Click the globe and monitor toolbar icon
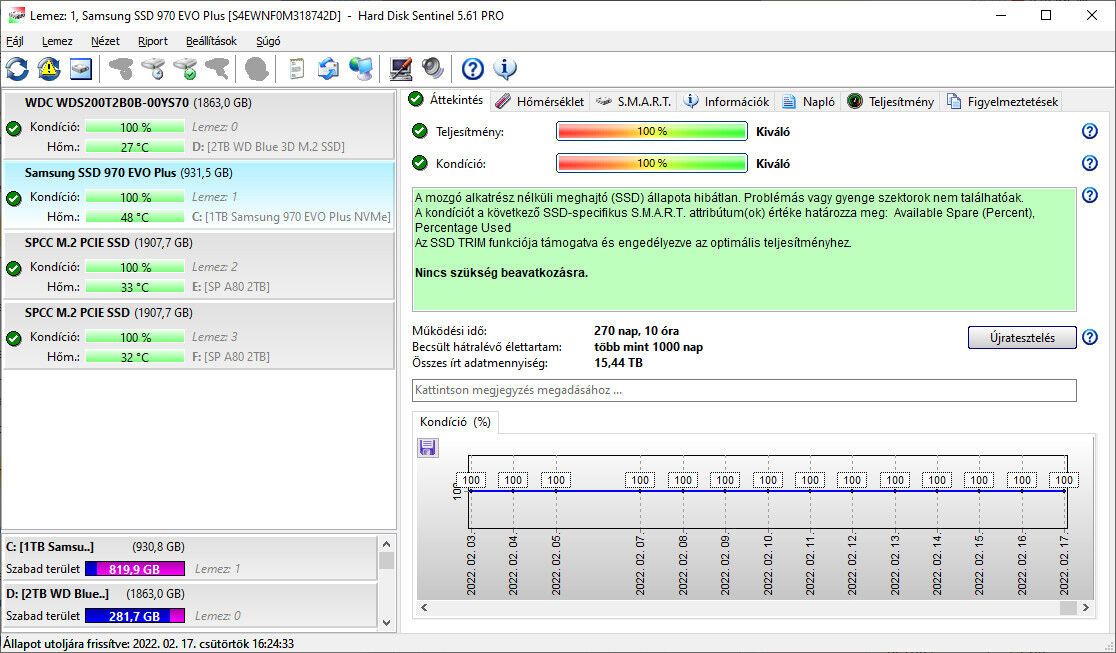The height and width of the screenshot is (653, 1116). click(x=360, y=69)
